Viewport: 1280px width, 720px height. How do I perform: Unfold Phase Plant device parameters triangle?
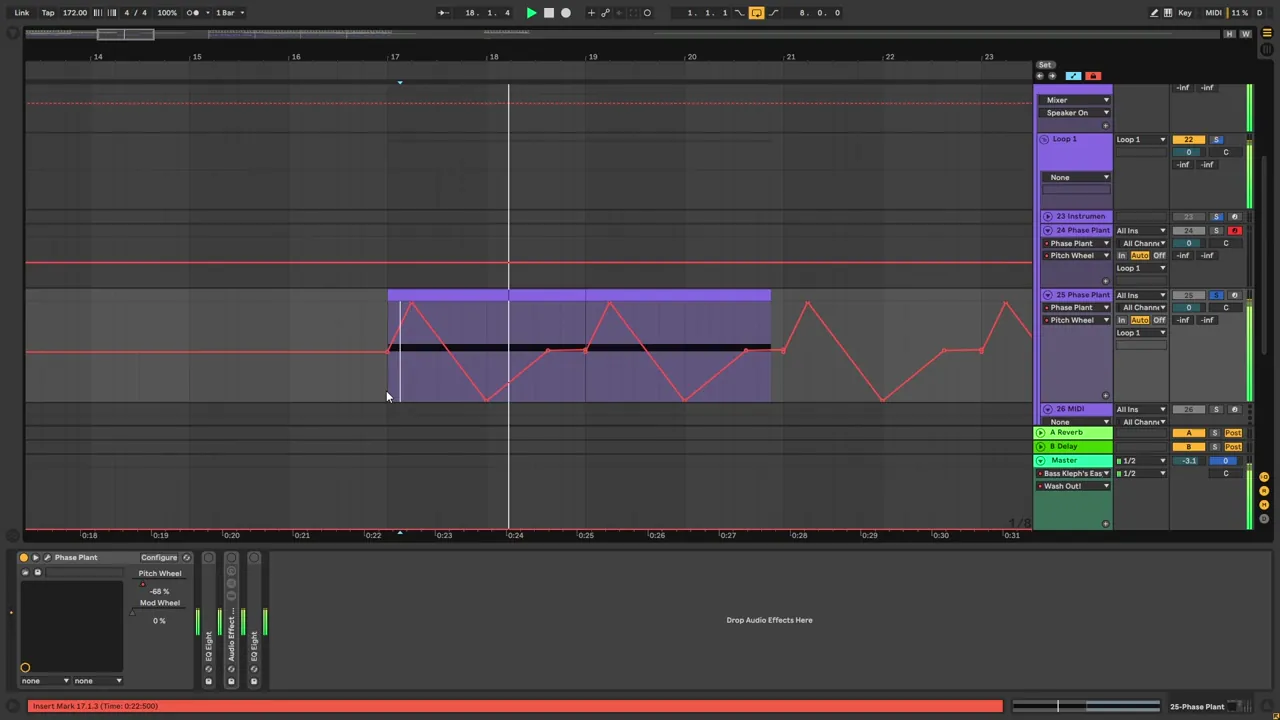pyautogui.click(x=35, y=558)
